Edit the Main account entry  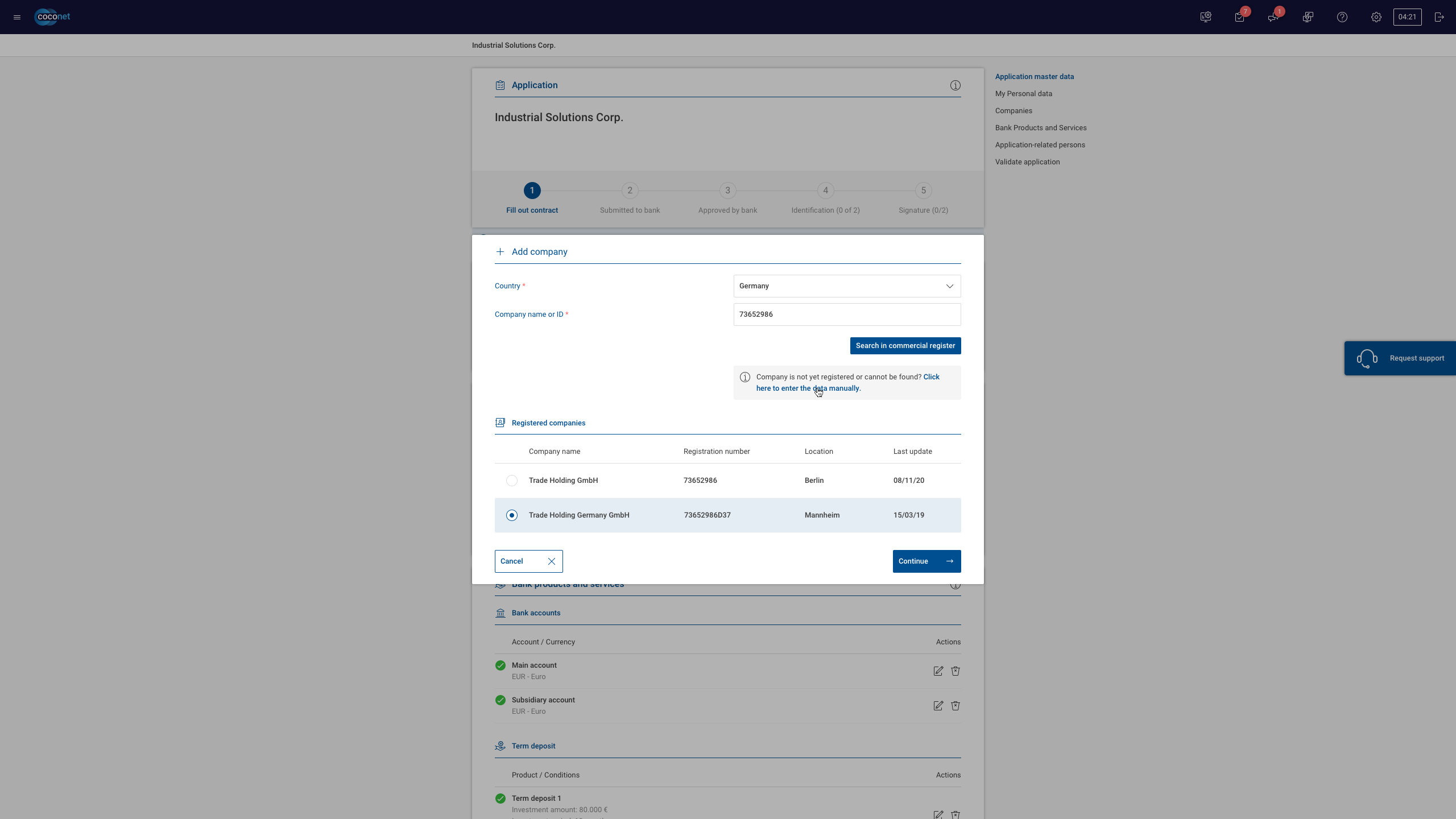click(938, 671)
